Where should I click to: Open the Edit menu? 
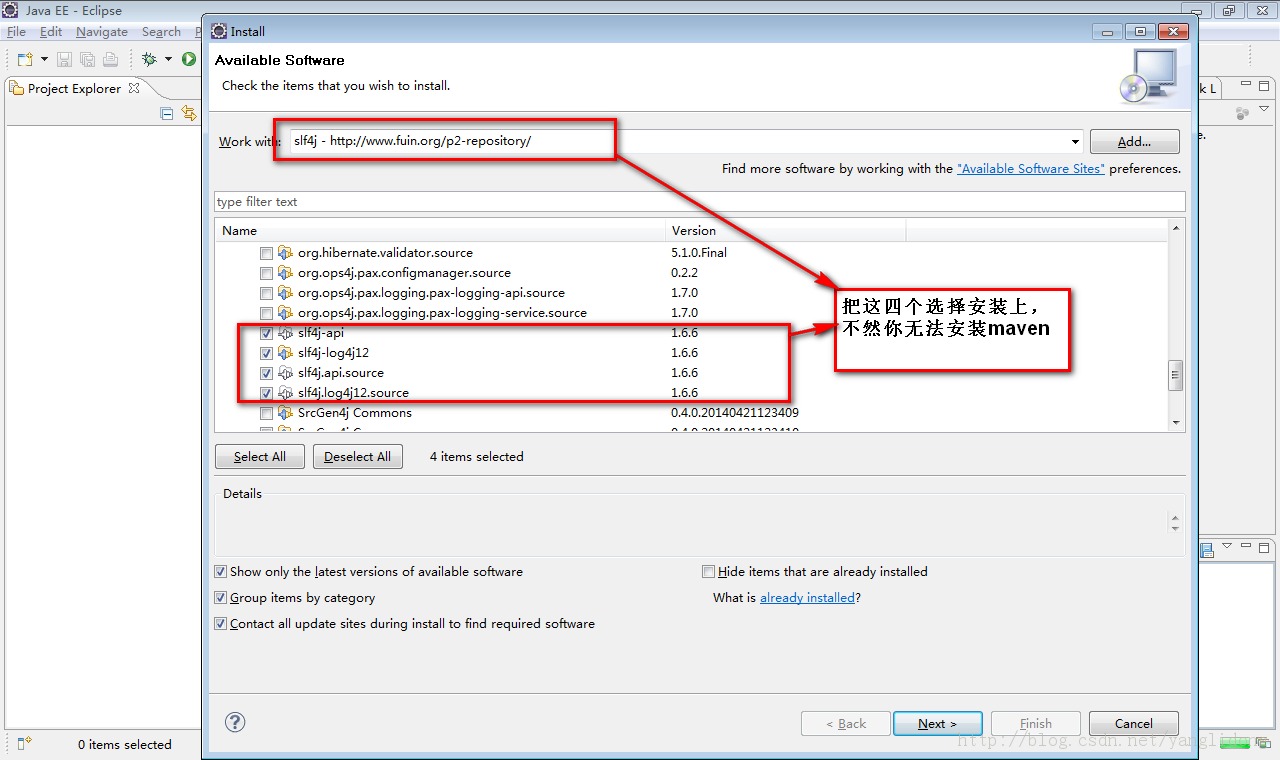[51, 32]
